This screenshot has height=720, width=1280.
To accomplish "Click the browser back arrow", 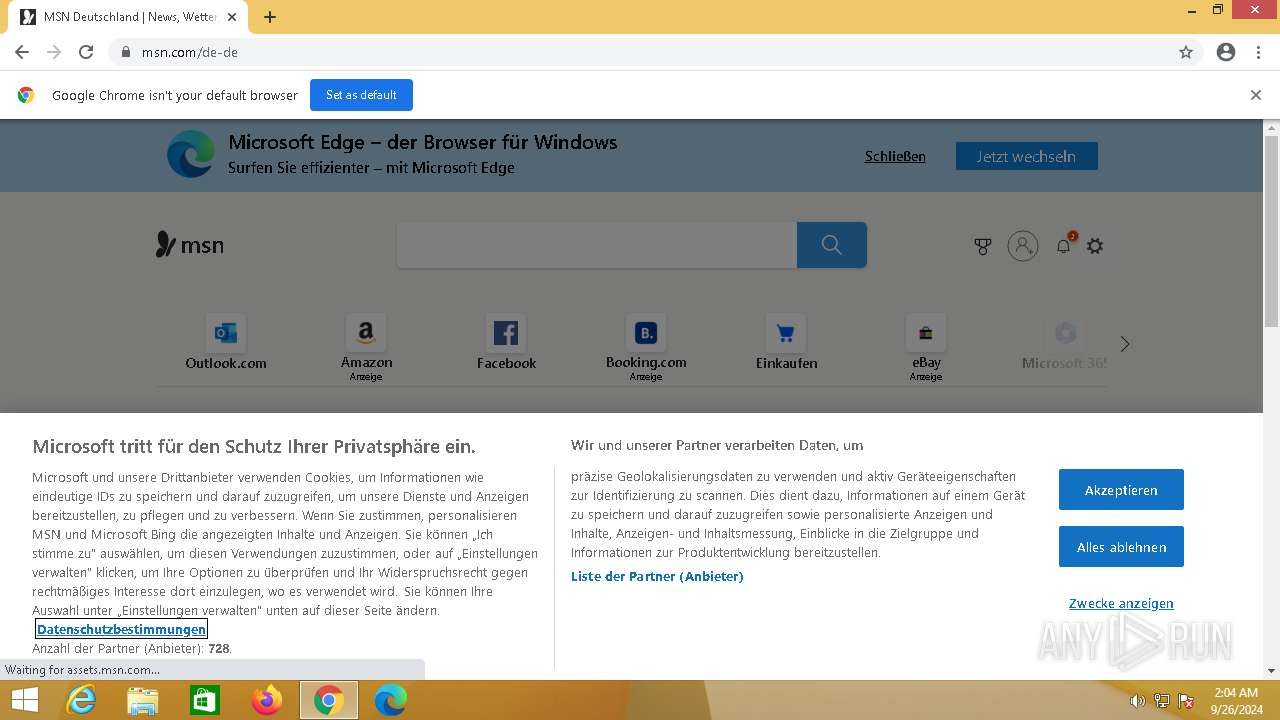I will 22,52.
